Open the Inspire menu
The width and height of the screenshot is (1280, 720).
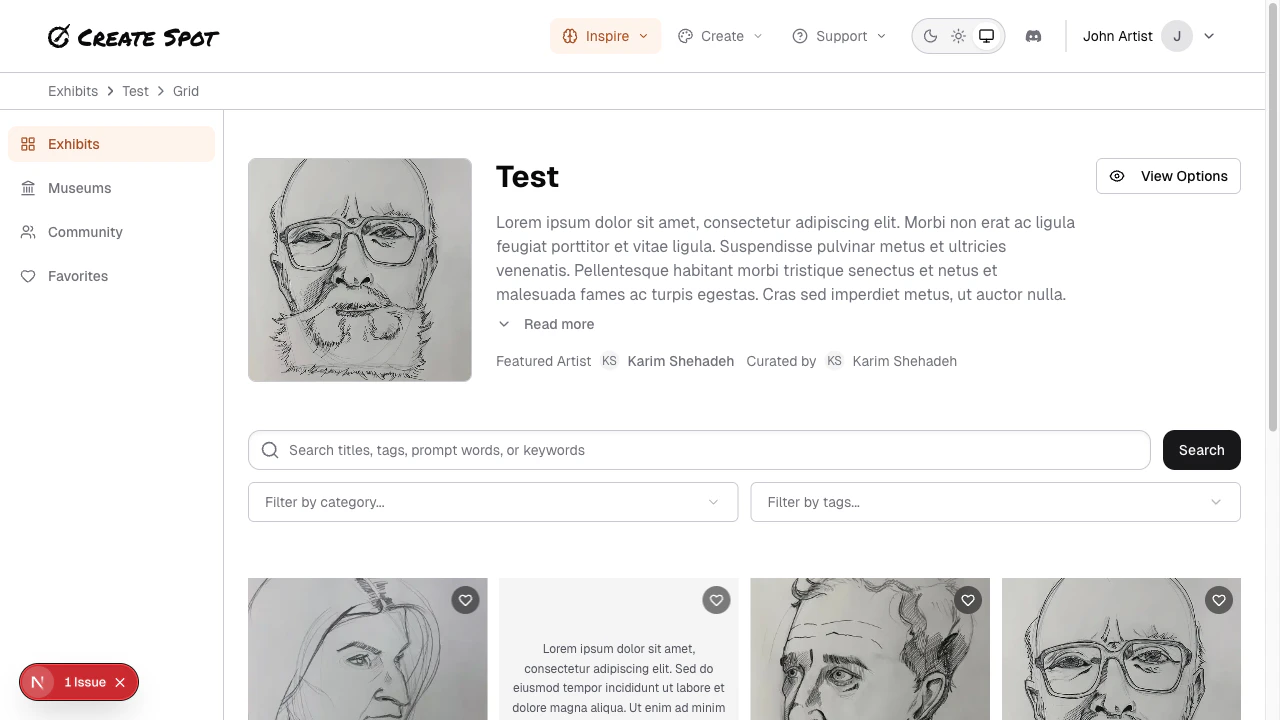click(606, 35)
